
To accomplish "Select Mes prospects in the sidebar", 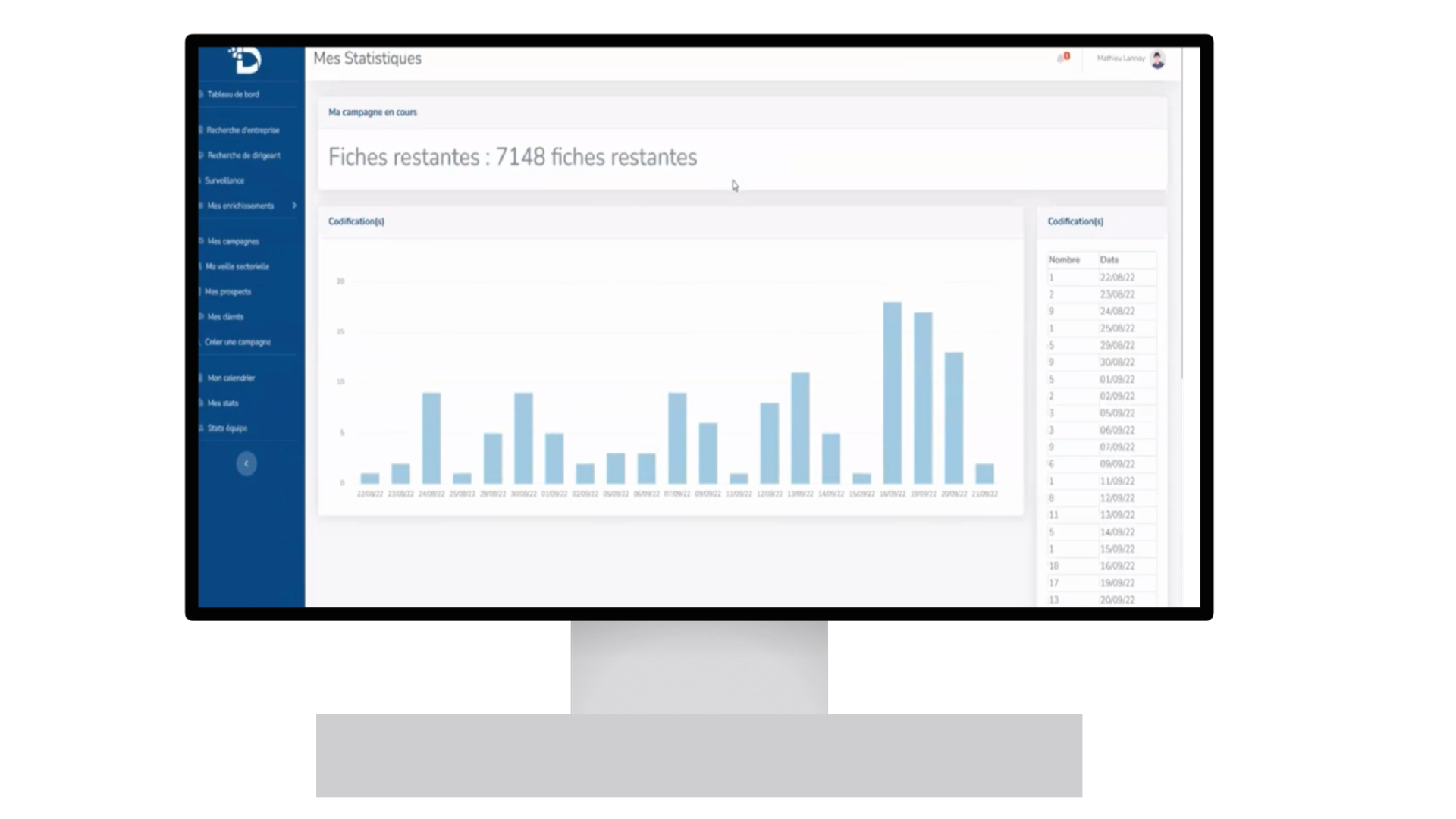I will [227, 291].
